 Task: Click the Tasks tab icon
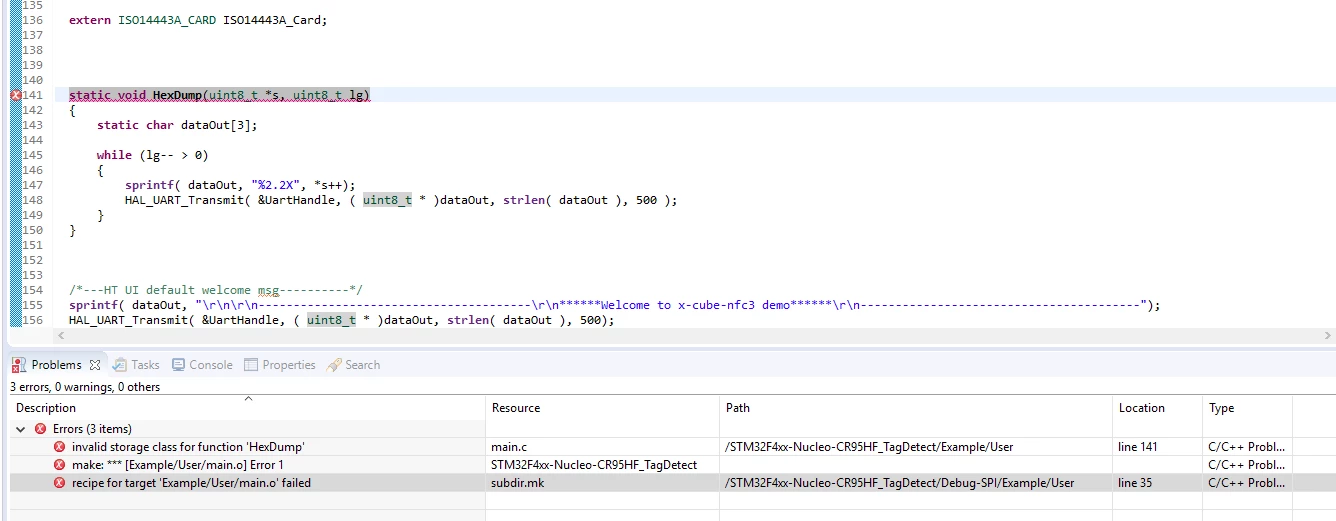point(120,365)
